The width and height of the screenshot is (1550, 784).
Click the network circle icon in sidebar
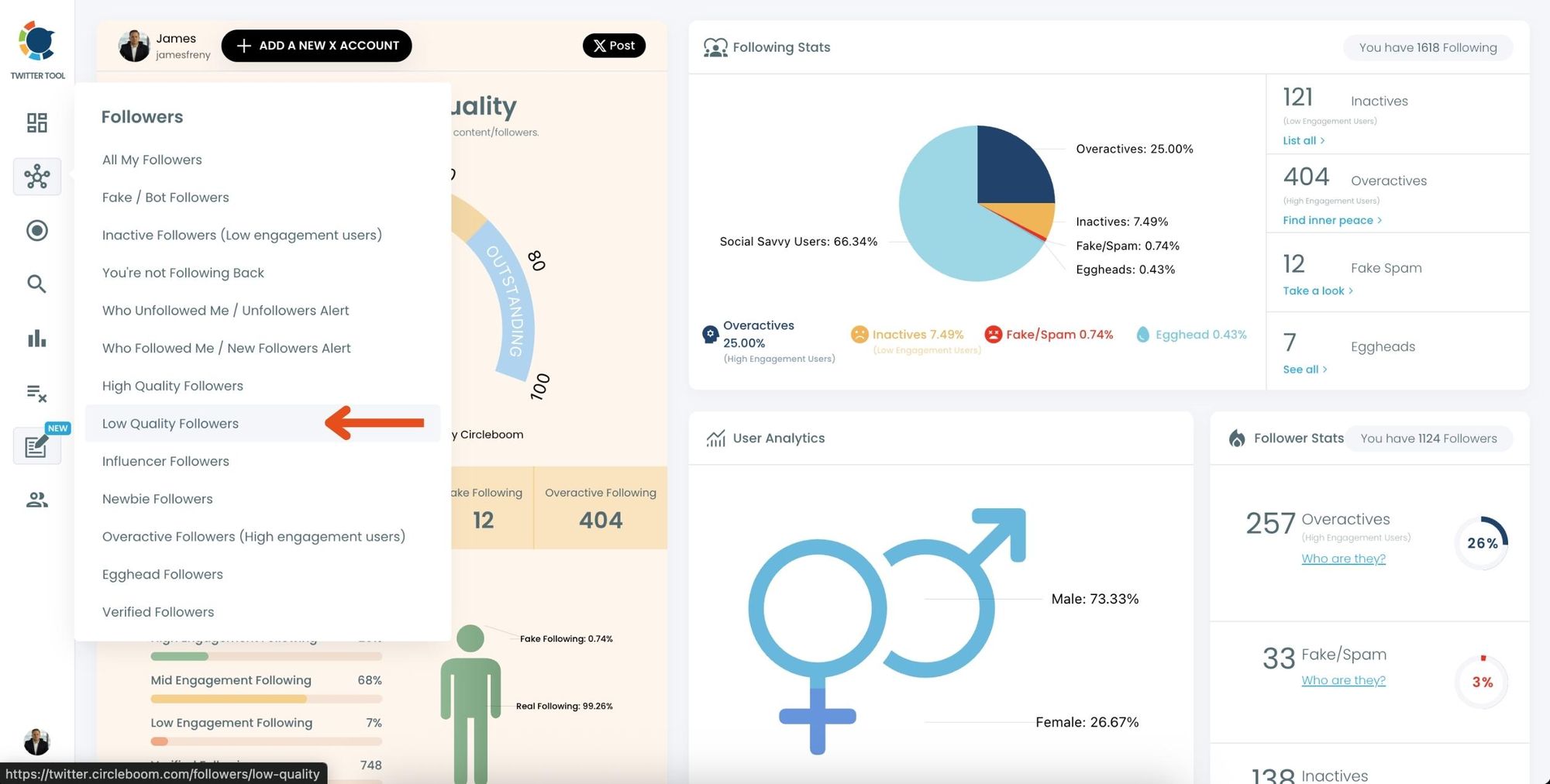(36, 177)
